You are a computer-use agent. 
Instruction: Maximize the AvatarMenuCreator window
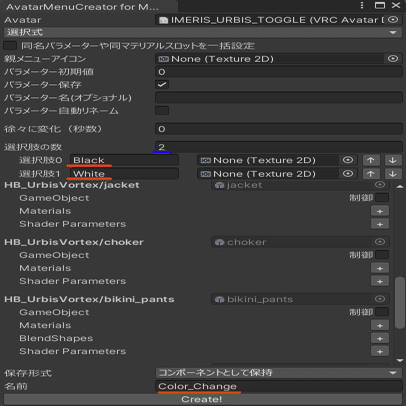coord(380,5)
